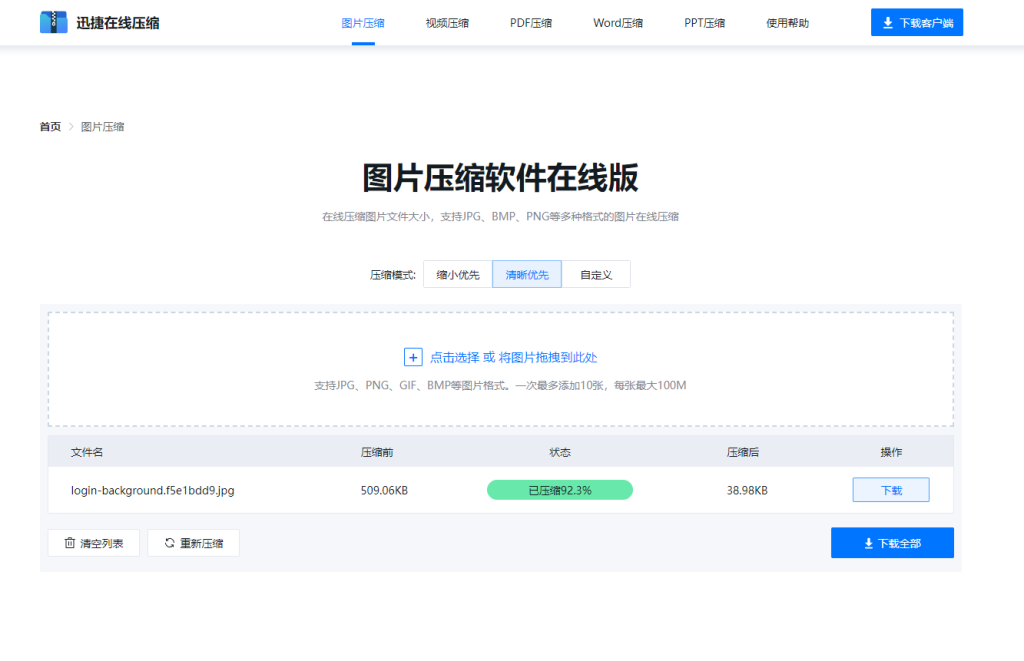The image size is (1024, 661).
Task: Click the plus icon in the upload area
Action: [x=414, y=357]
